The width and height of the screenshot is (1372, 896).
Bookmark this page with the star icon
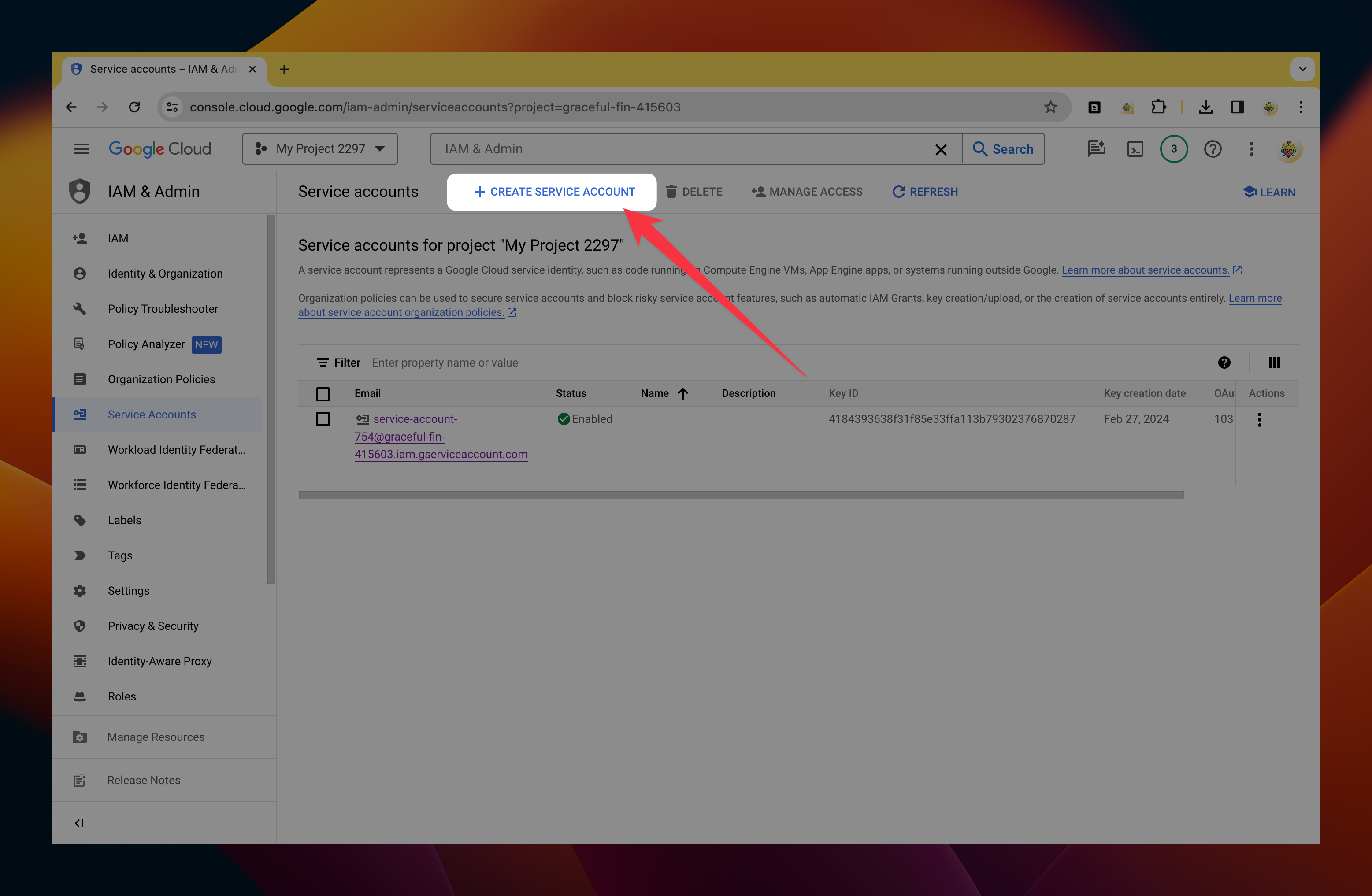(x=1050, y=107)
